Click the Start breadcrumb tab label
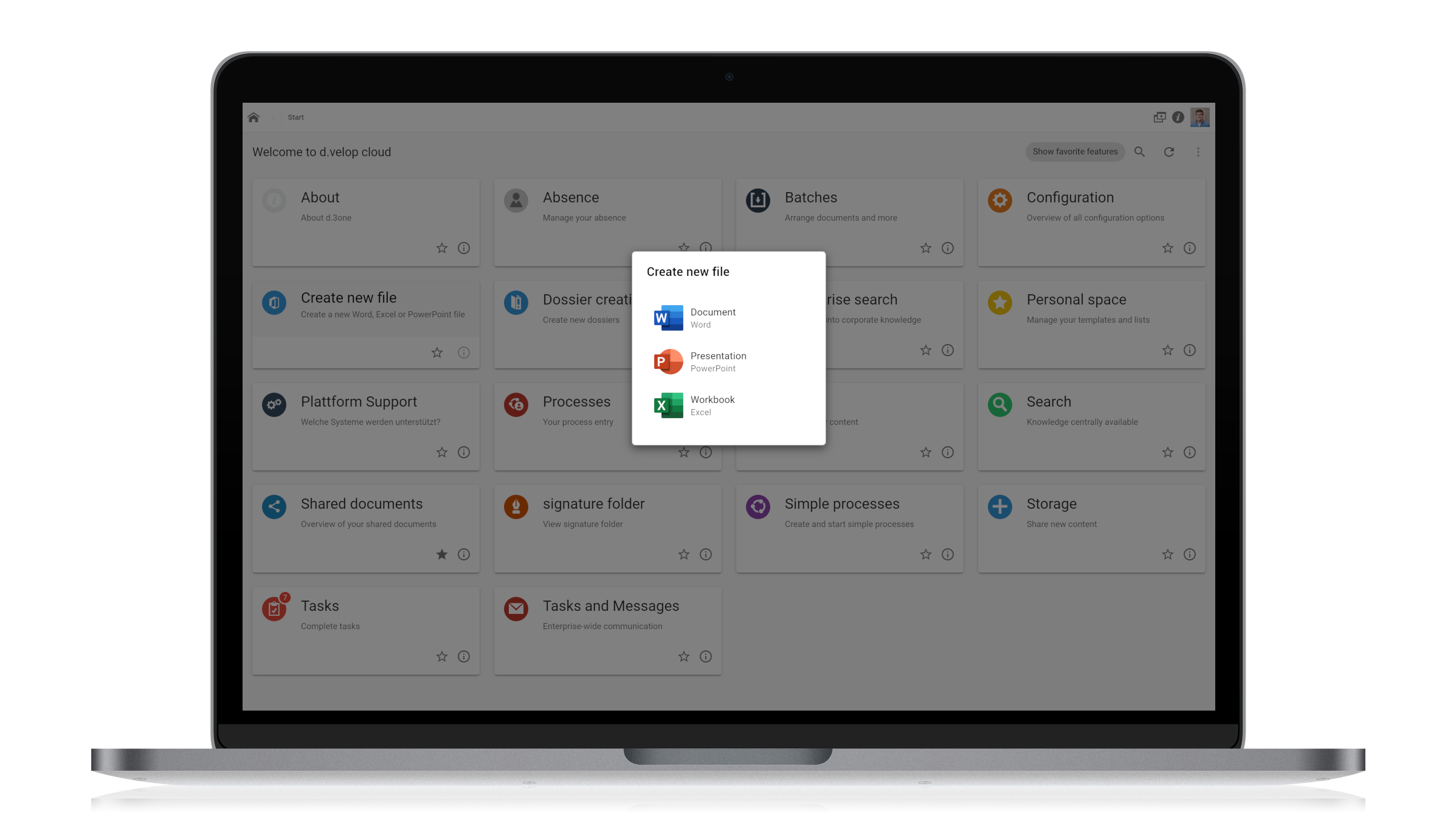This screenshot has height=837, width=1456. pos(296,117)
